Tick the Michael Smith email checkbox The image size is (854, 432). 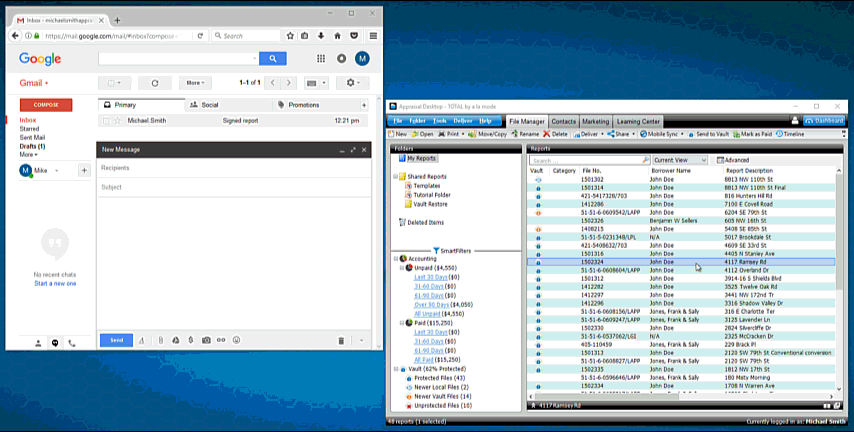coord(106,121)
